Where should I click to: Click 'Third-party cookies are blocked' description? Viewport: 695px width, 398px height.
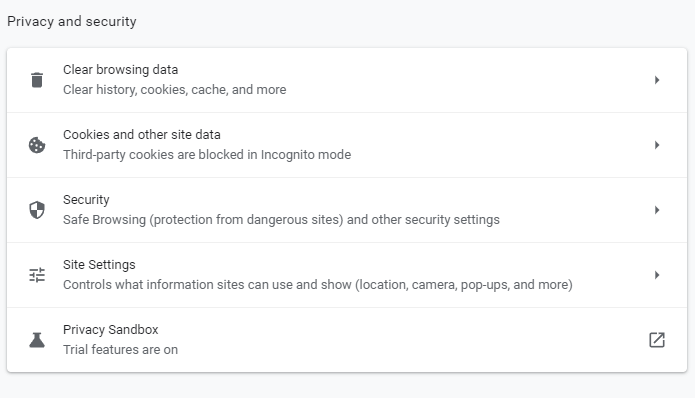click(x=207, y=155)
